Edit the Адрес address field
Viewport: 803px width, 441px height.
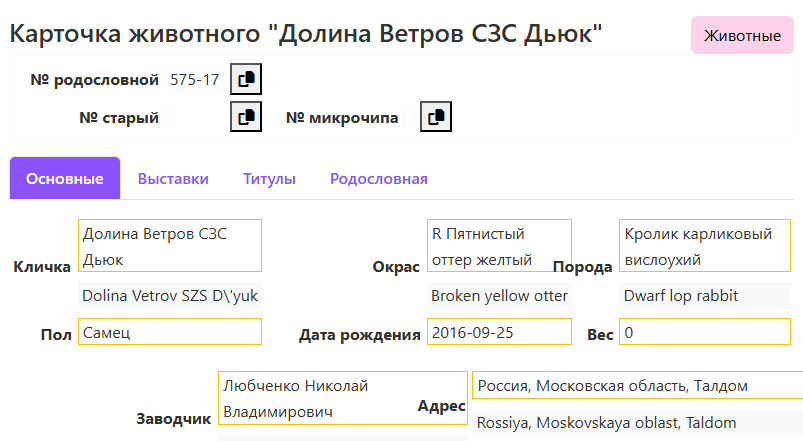coord(637,386)
